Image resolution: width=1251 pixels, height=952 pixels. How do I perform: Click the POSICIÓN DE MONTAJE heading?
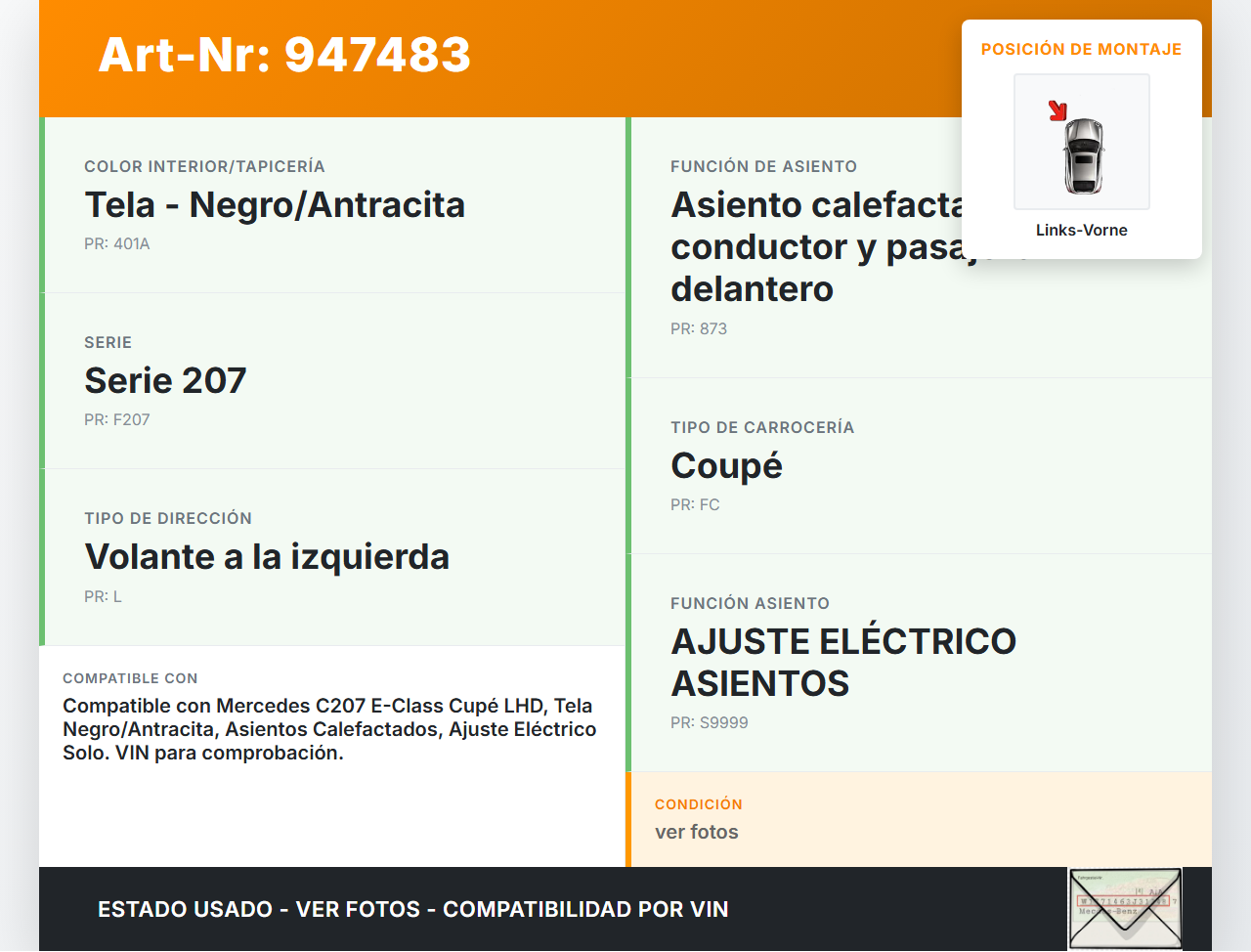click(1082, 49)
